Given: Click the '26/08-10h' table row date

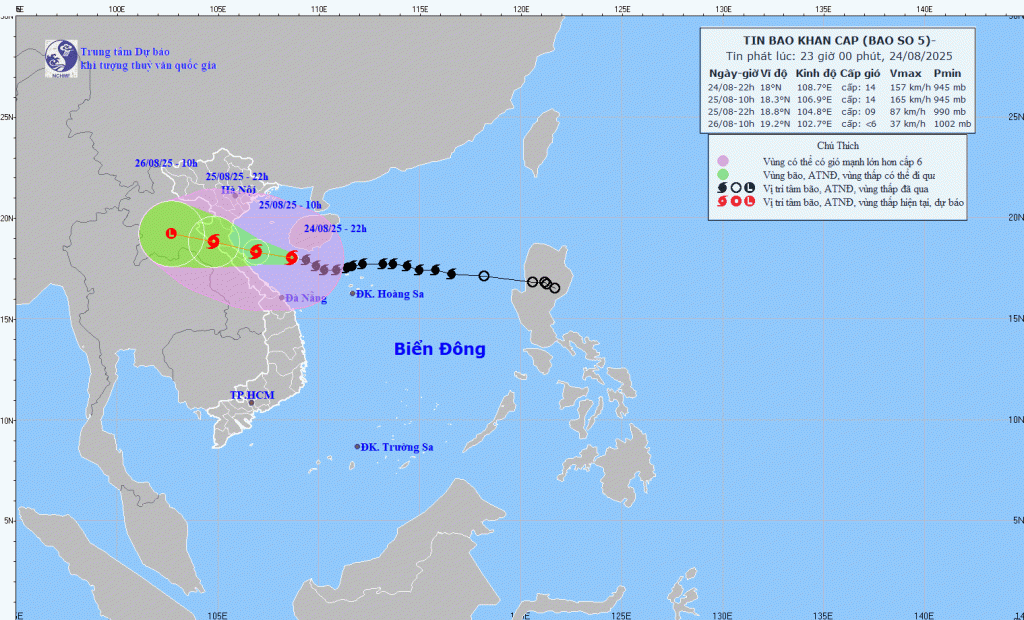Looking at the screenshot, I should click(731, 123).
